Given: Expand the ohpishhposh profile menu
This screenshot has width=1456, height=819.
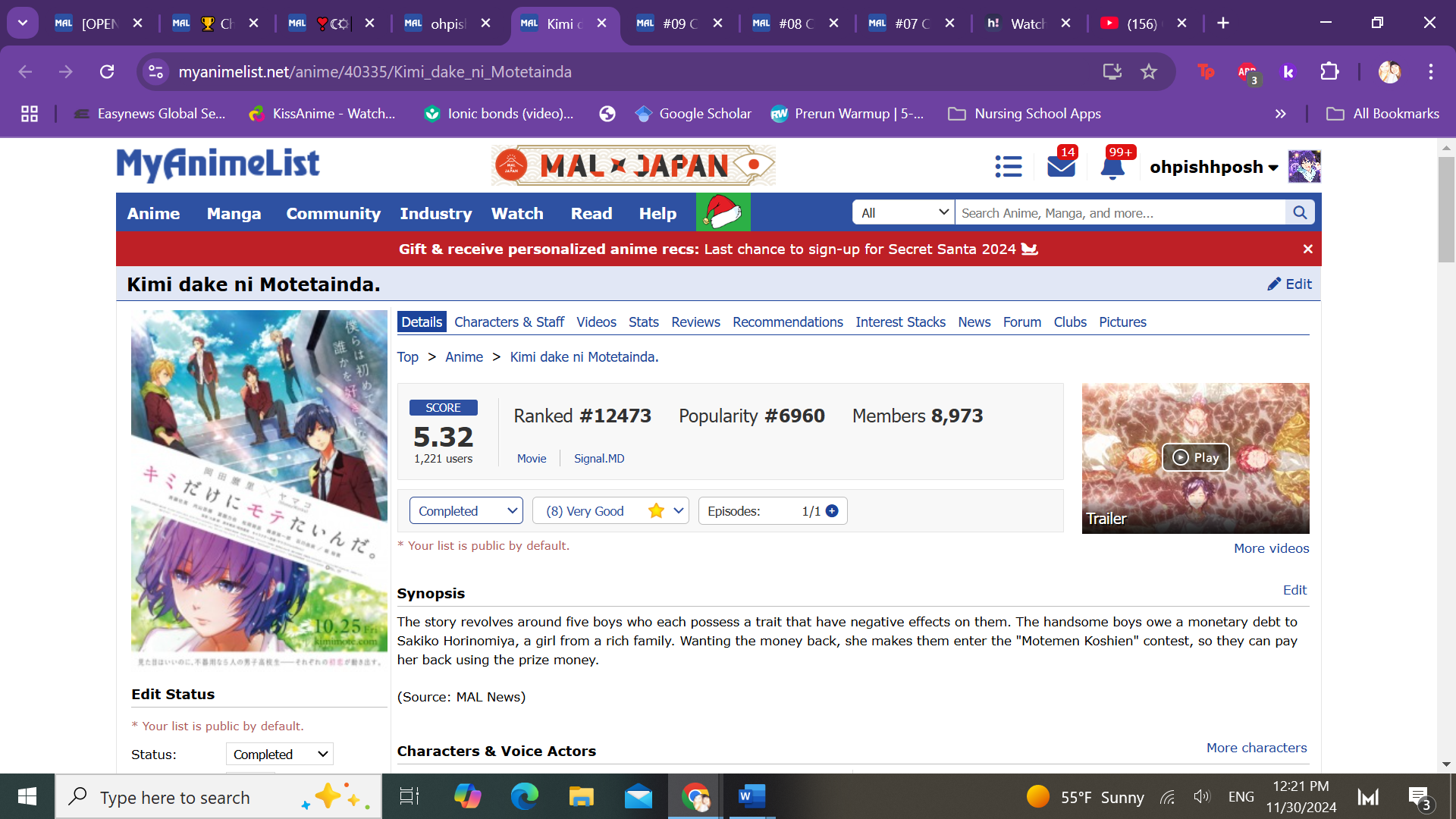Looking at the screenshot, I should [1213, 167].
